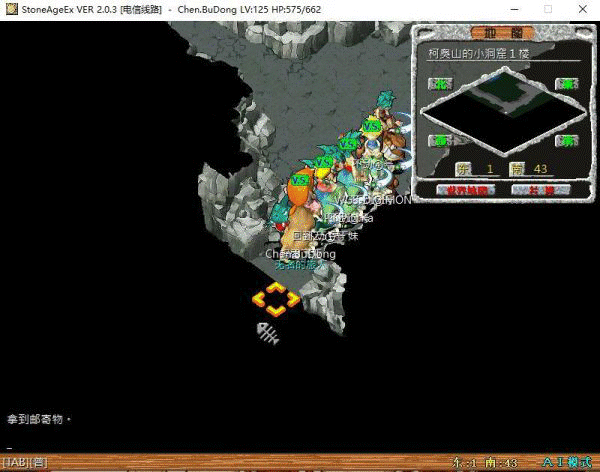Click the orange diamond tile cursor
Image resolution: width=600 pixels, height=472 pixels.
[276, 299]
